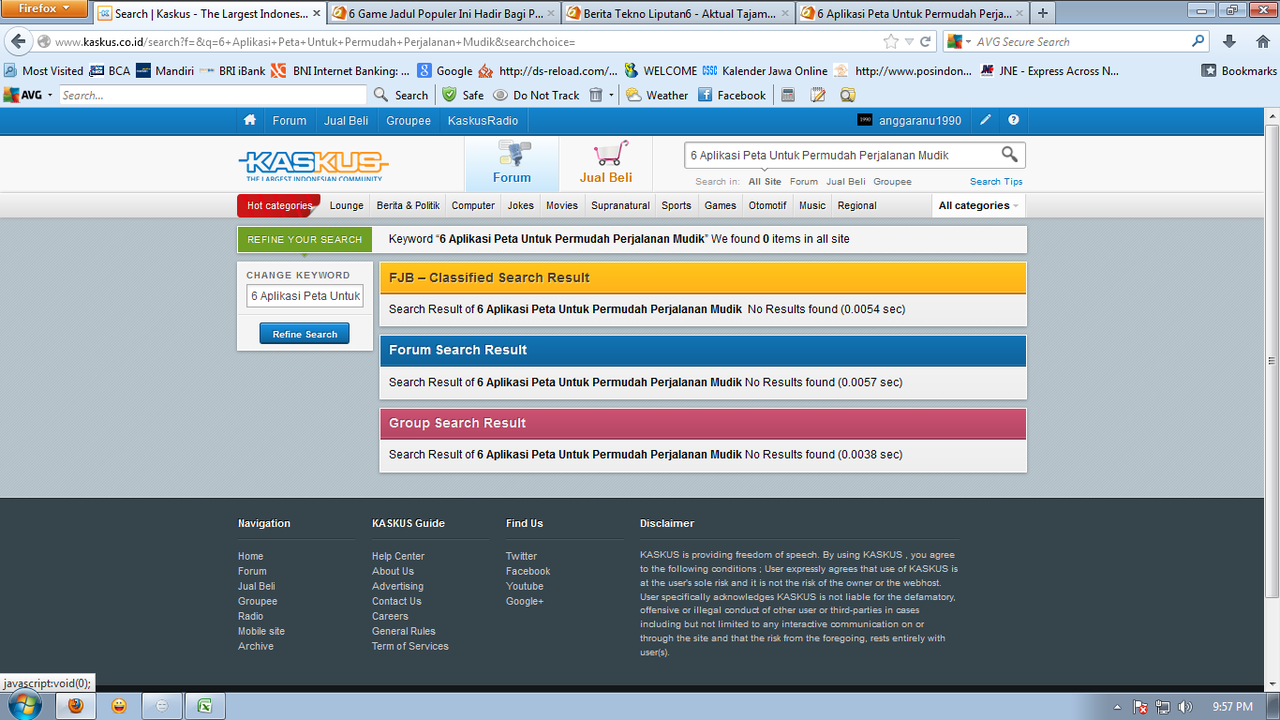Open the large Jual Beli cart tab
The width and height of the screenshot is (1280, 720).
pyautogui.click(x=606, y=163)
